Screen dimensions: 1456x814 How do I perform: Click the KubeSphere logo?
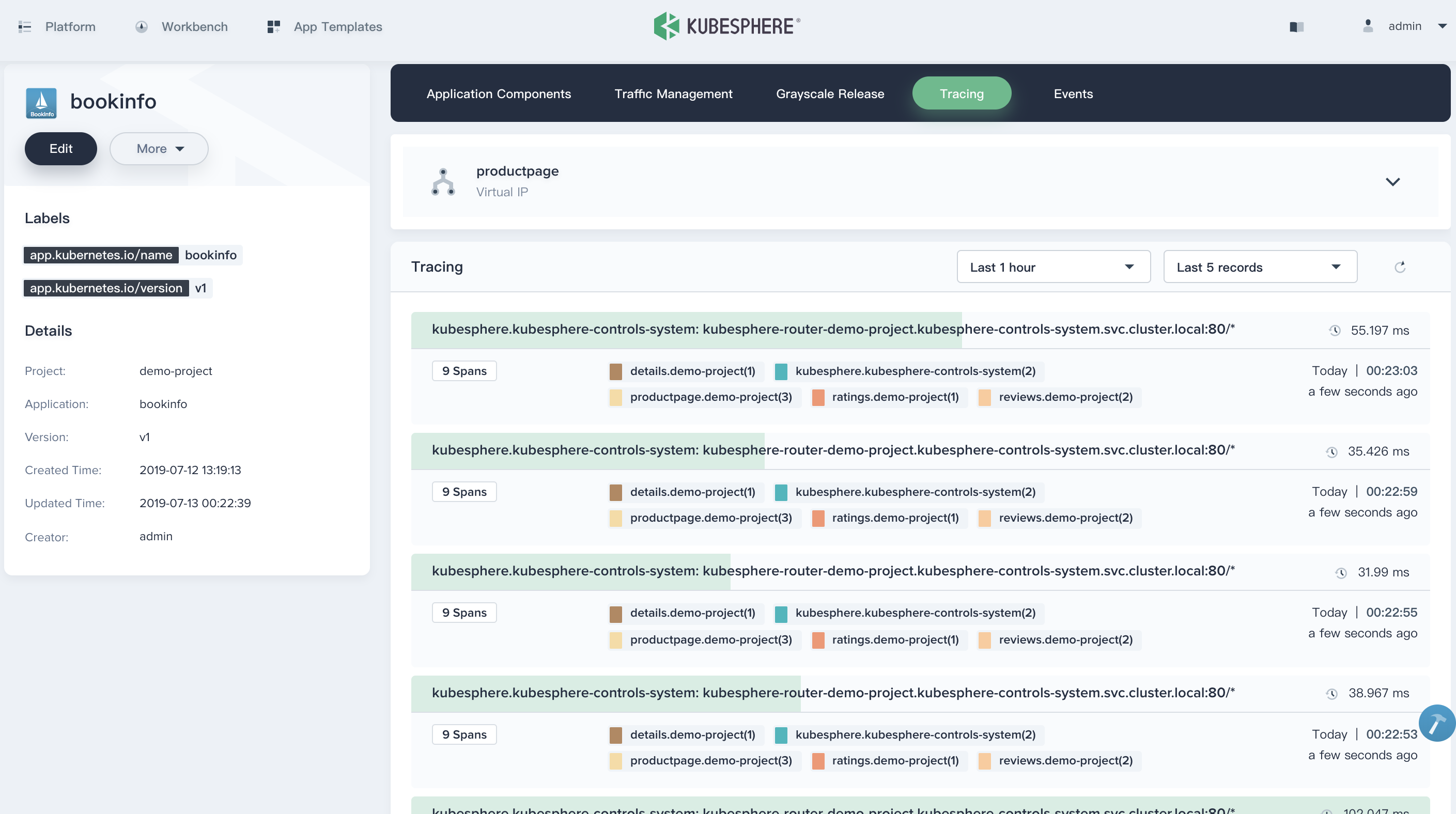(x=727, y=26)
